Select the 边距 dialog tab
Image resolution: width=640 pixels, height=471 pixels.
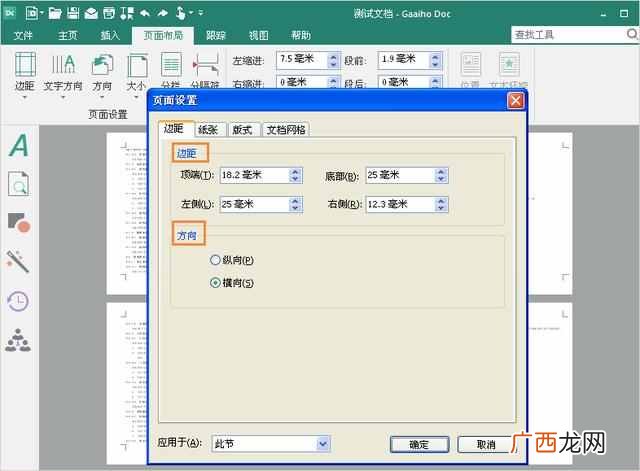(174, 129)
